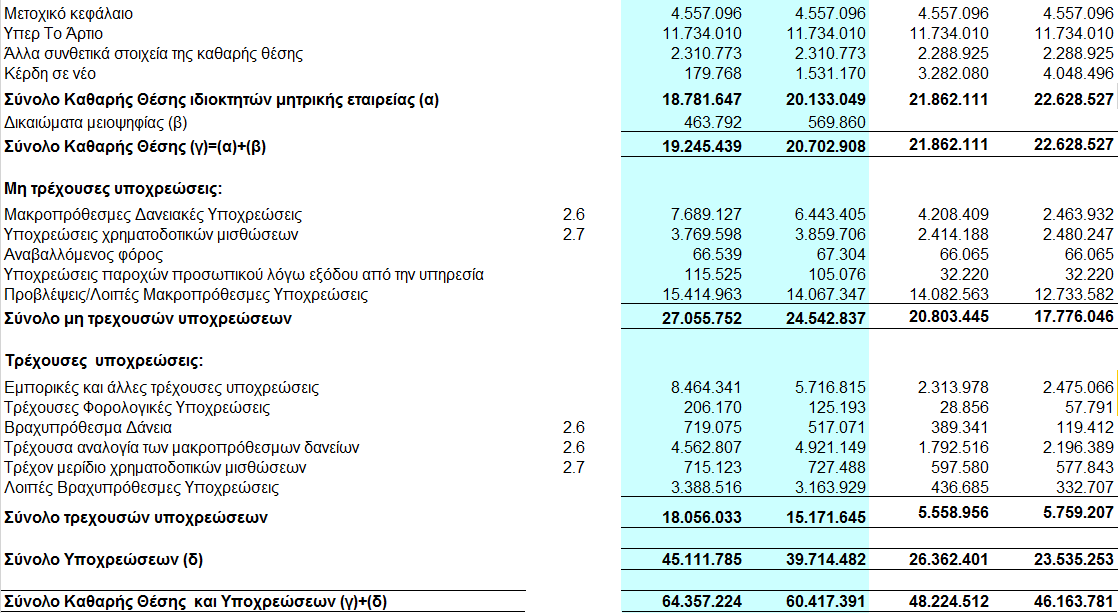Select 'Σύνολο Καθαρής Θέσης (γ)=(α)+(β)' label
The width and height of the screenshot is (1118, 613).
(135, 146)
